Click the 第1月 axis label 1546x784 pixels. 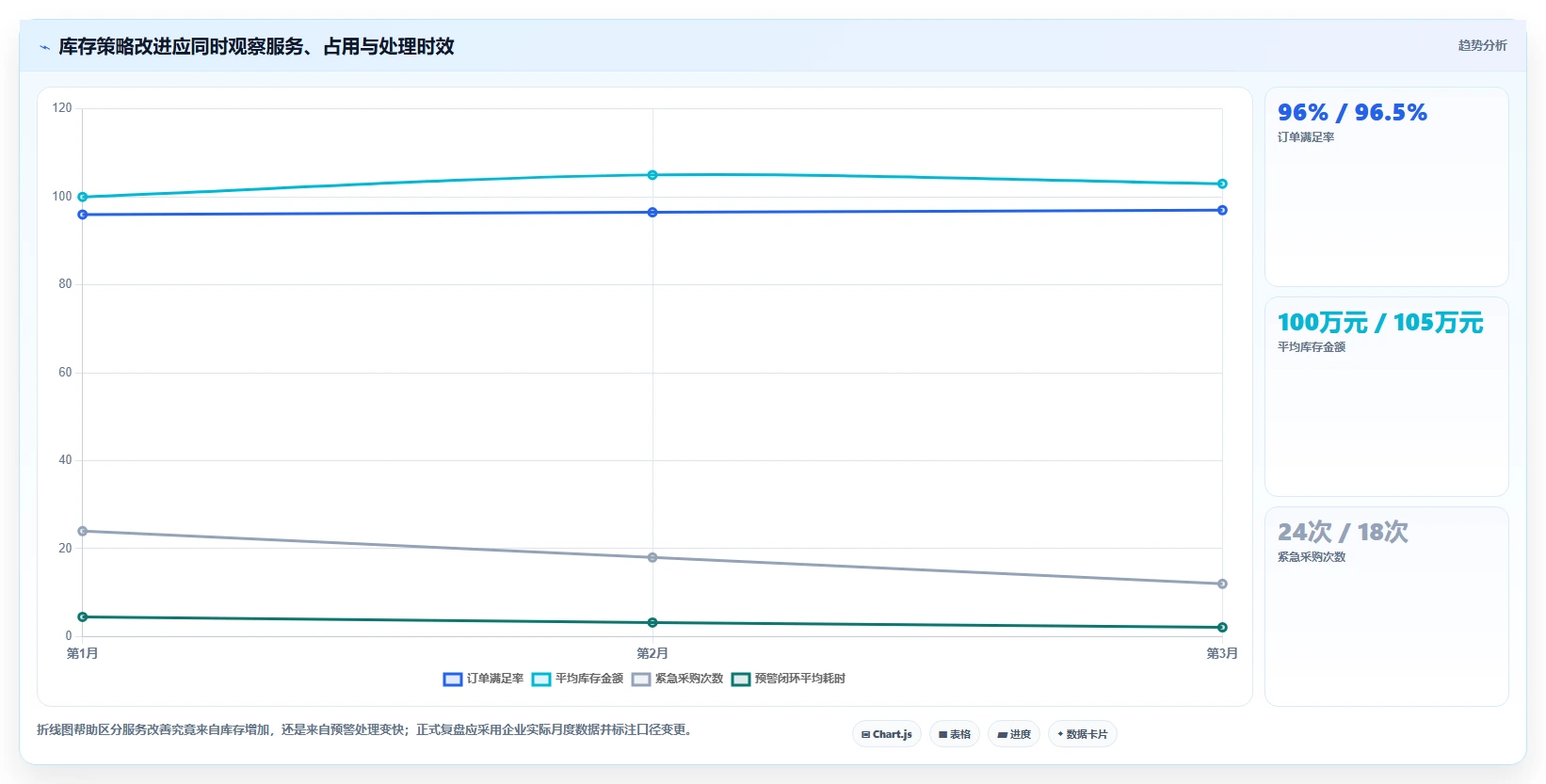click(x=83, y=653)
